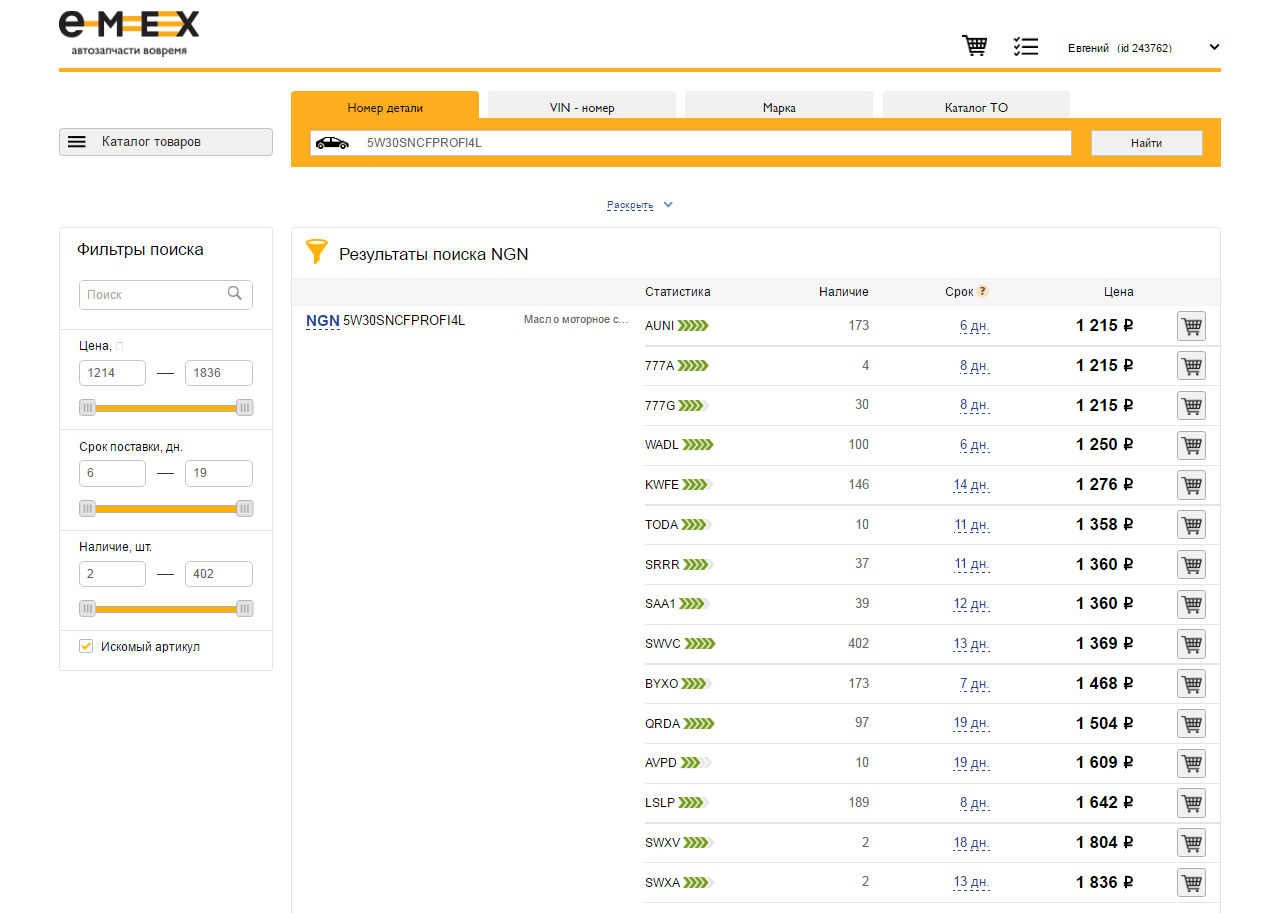1280x913 pixels.
Task: Add the TODA offer to cart
Action: (x=1191, y=525)
